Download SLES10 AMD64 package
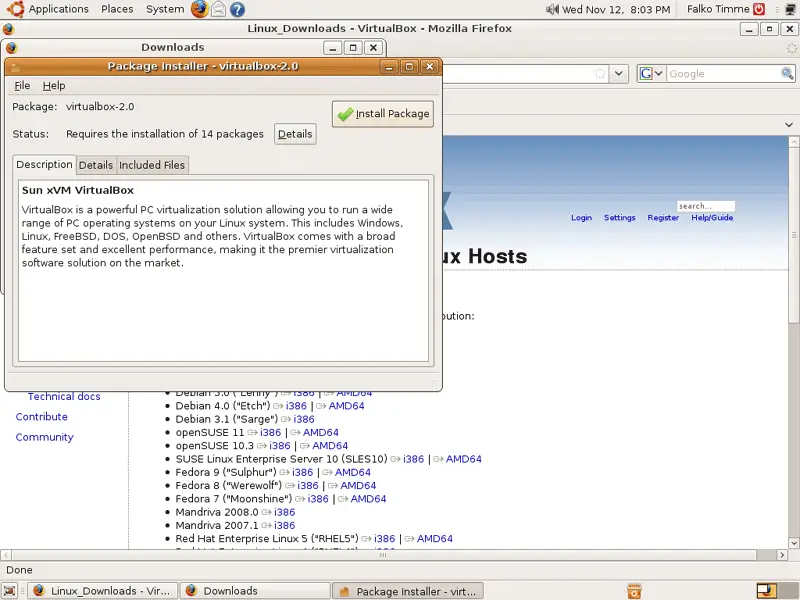The height and width of the screenshot is (600, 800). 463,459
